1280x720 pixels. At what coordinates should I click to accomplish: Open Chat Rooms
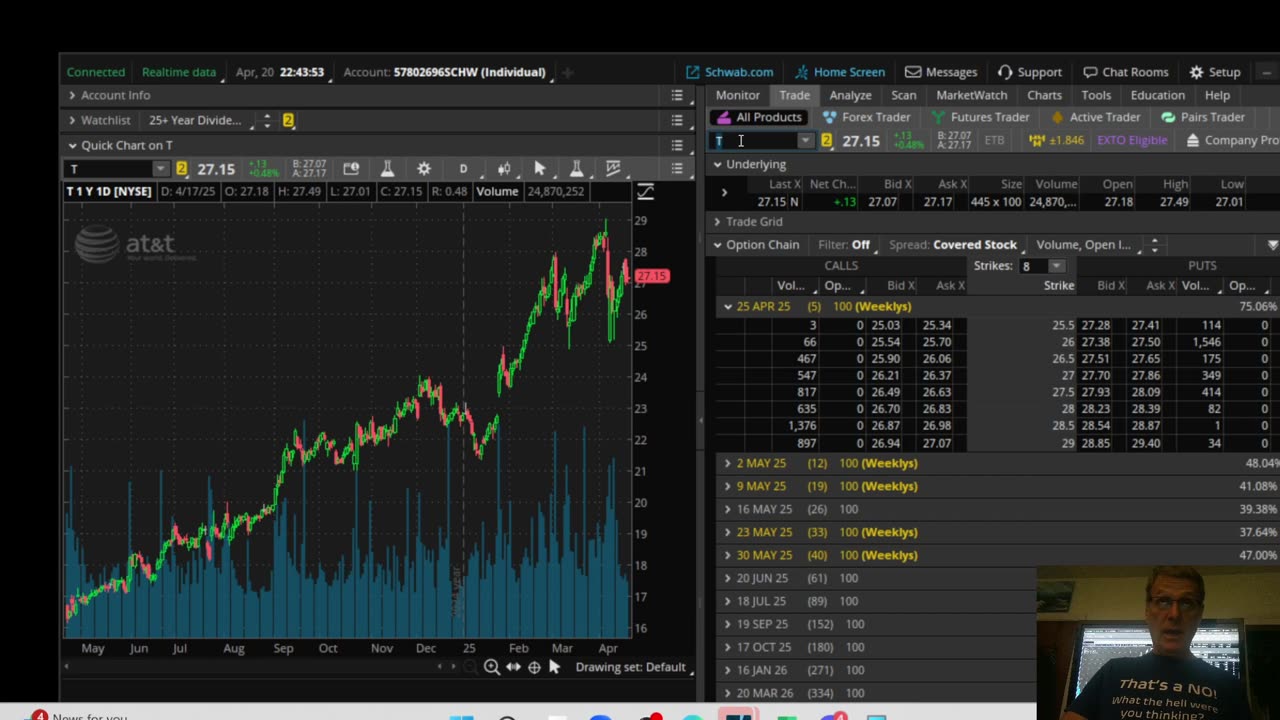1125,72
